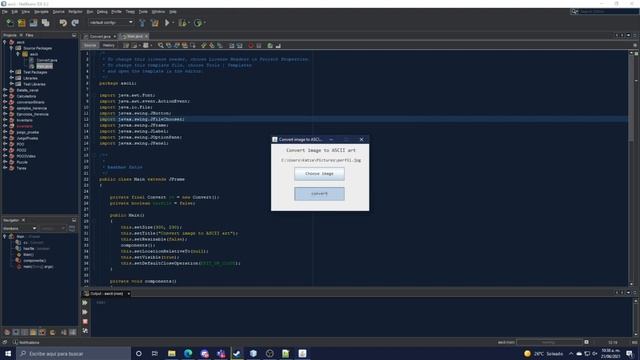Viewport: 640px width, 360px height.
Task: Click the Cortana circle icon on taskbar
Action: 139,353
